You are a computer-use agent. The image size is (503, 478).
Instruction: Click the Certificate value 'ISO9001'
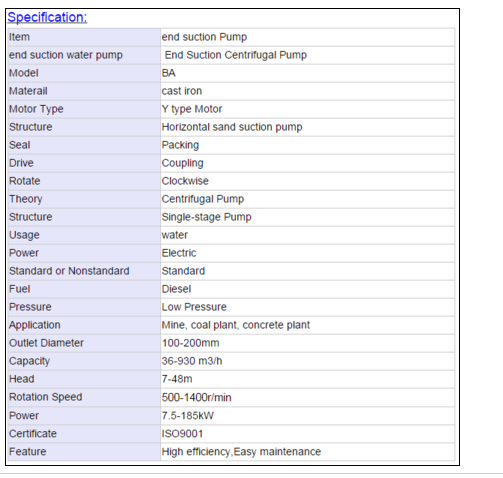182,434
